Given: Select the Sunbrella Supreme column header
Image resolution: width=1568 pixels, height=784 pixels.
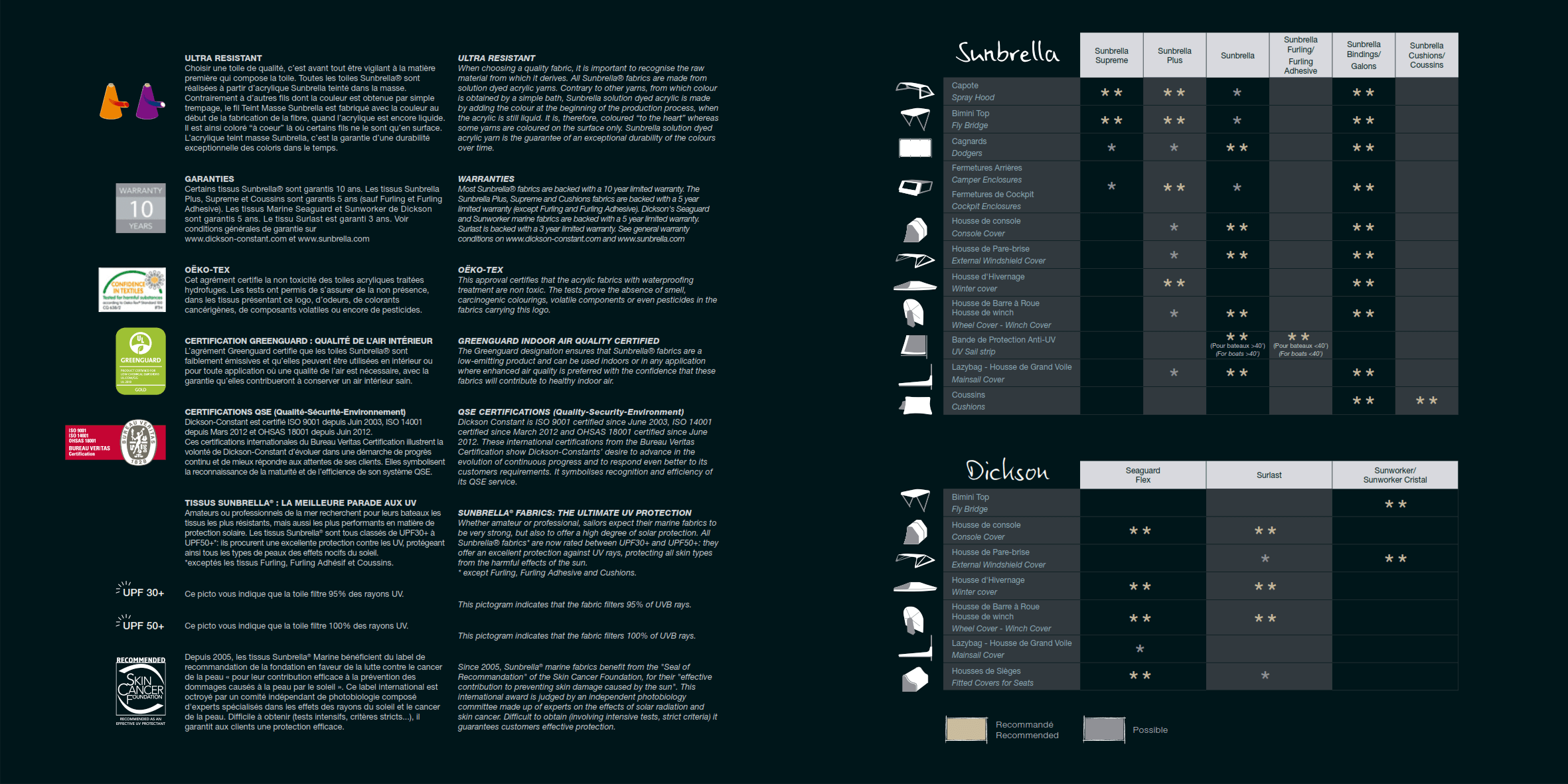Looking at the screenshot, I should coord(1111,55).
